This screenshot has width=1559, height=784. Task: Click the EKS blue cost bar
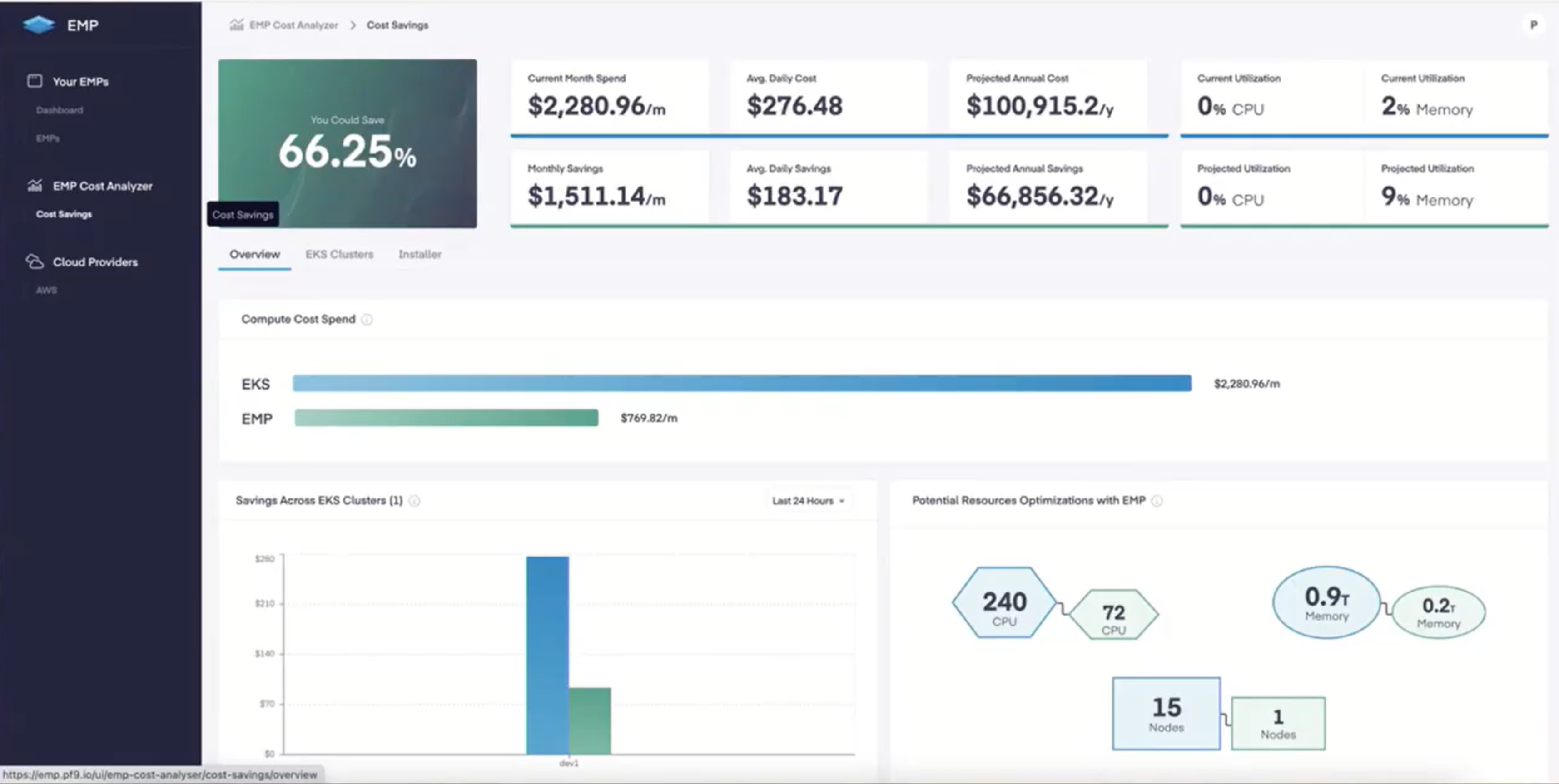click(742, 383)
